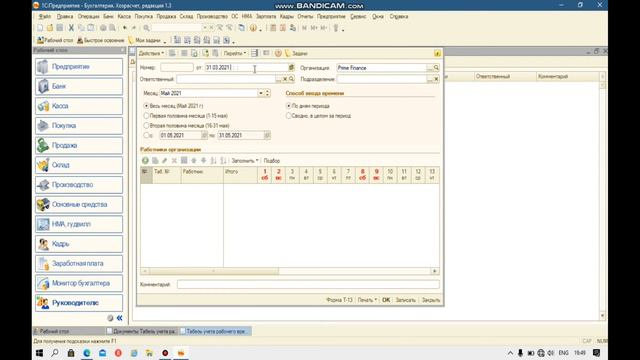
Task: Open the Касса section in sidebar
Action: pos(79,106)
